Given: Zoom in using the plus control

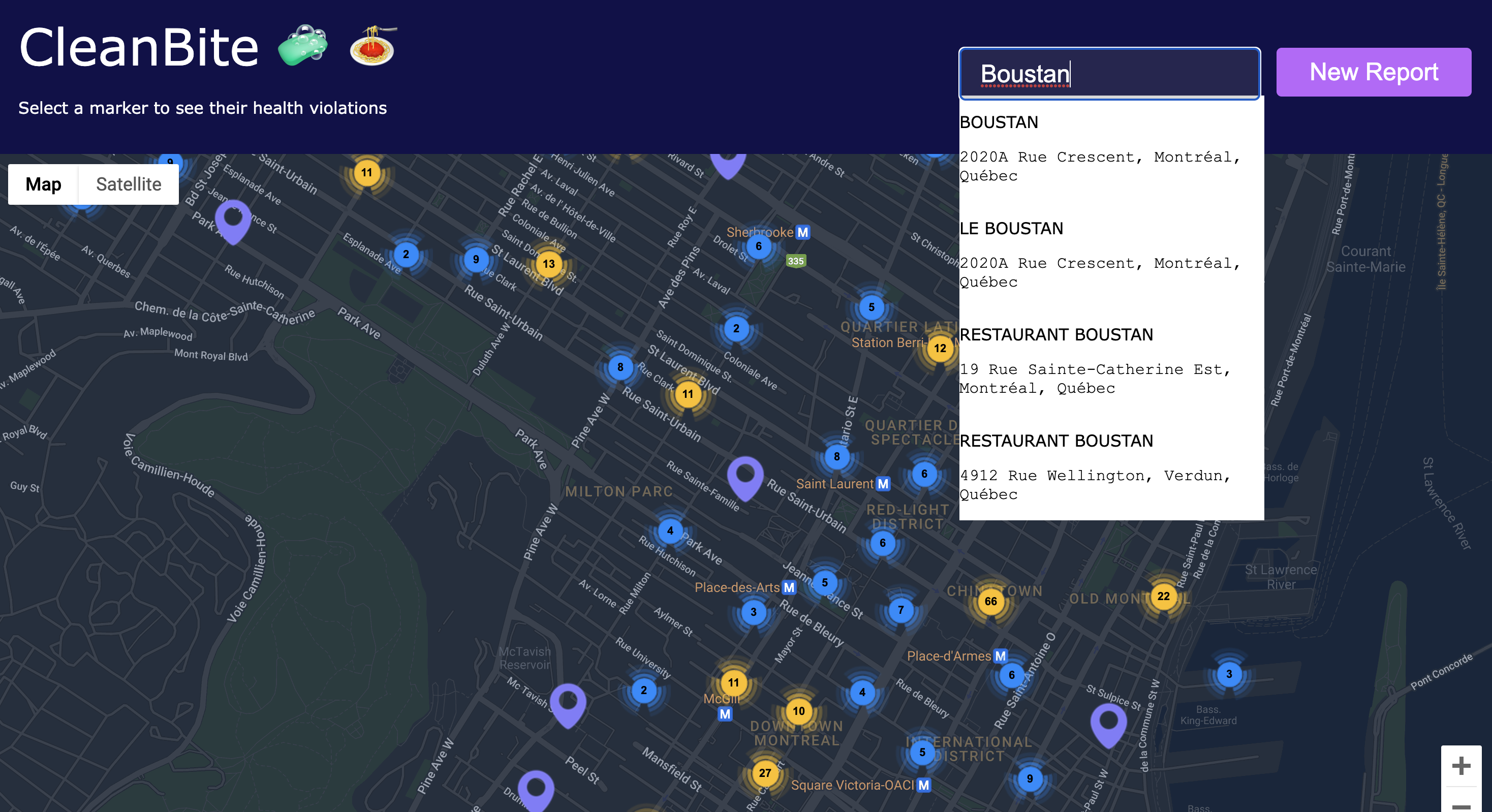Looking at the screenshot, I should click(x=1460, y=766).
